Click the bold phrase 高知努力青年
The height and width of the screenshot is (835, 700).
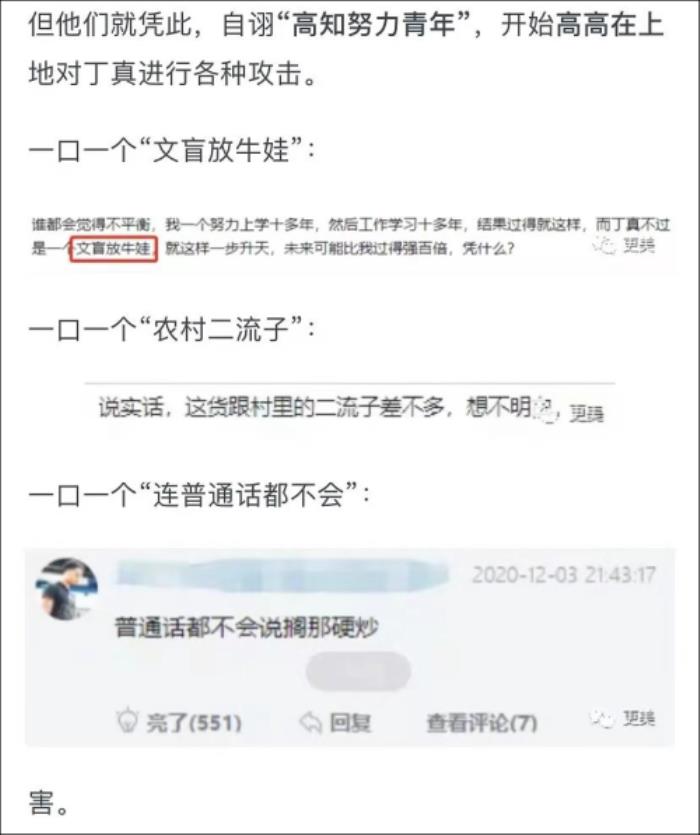(373, 24)
